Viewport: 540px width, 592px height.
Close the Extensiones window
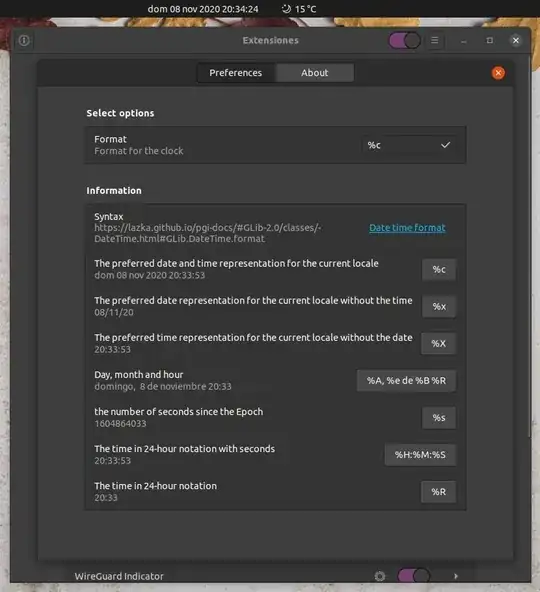515,40
